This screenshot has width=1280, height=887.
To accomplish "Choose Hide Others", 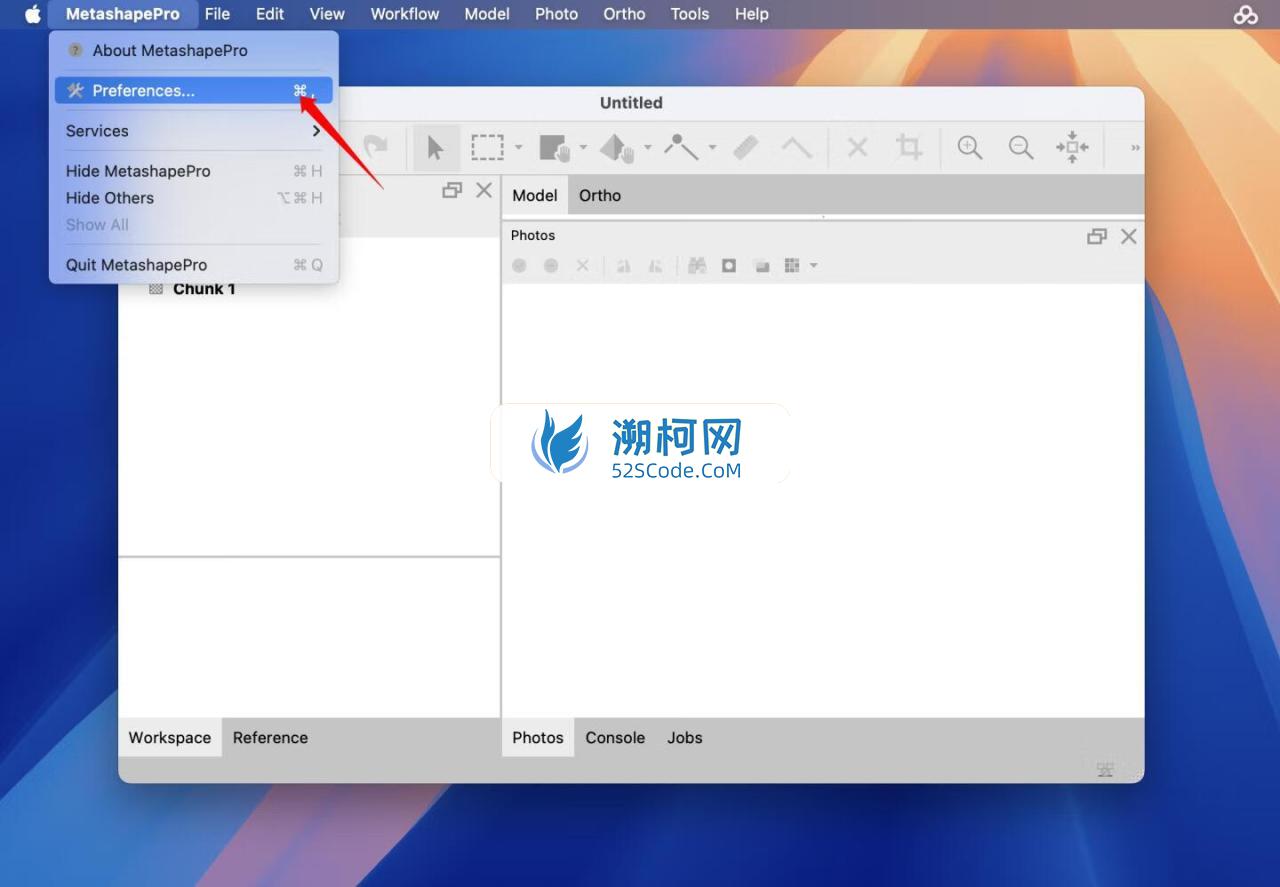I will tap(194, 198).
